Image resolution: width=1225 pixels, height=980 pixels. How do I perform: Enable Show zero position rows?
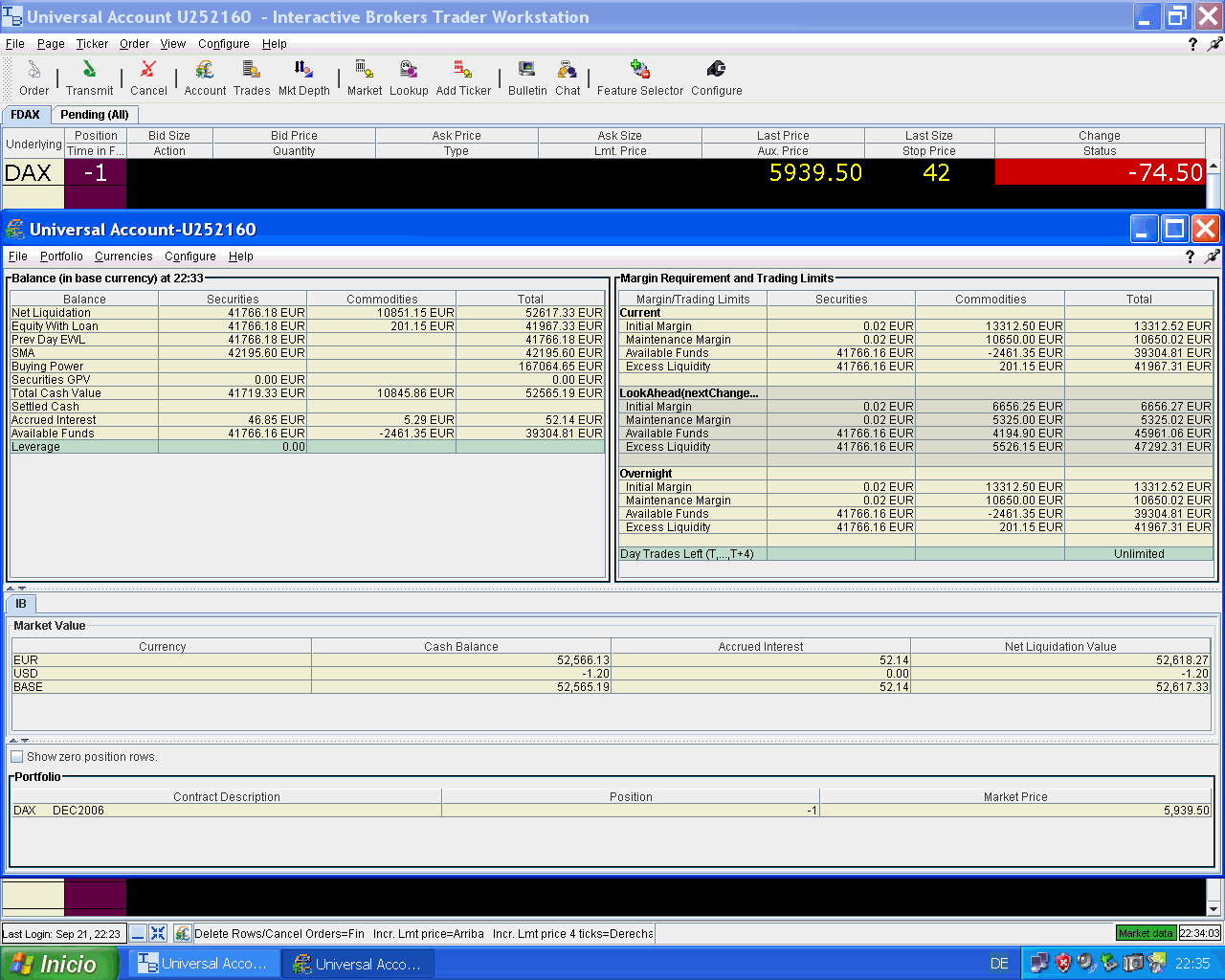pos(17,757)
